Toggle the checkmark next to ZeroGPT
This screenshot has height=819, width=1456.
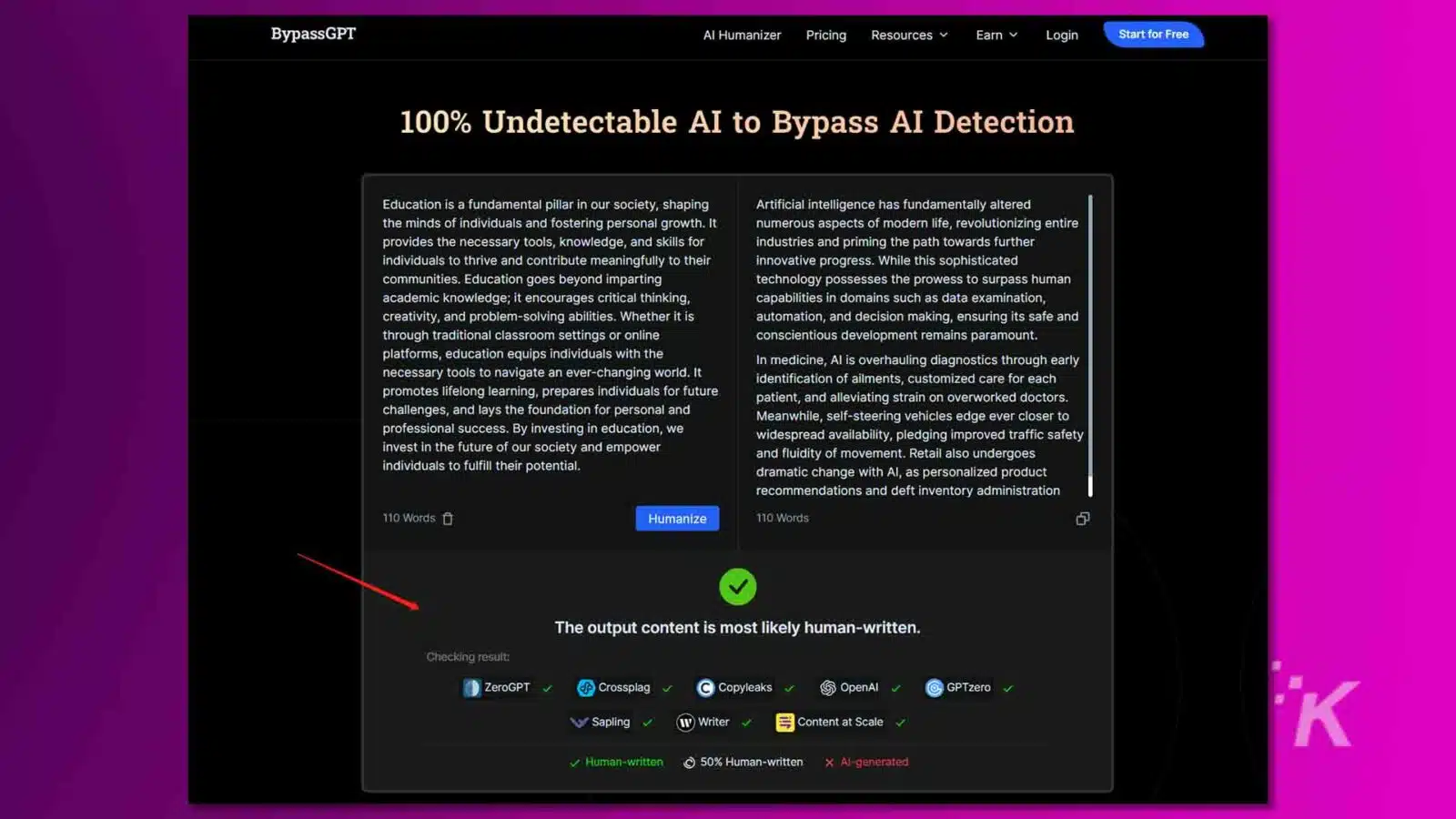click(x=547, y=688)
